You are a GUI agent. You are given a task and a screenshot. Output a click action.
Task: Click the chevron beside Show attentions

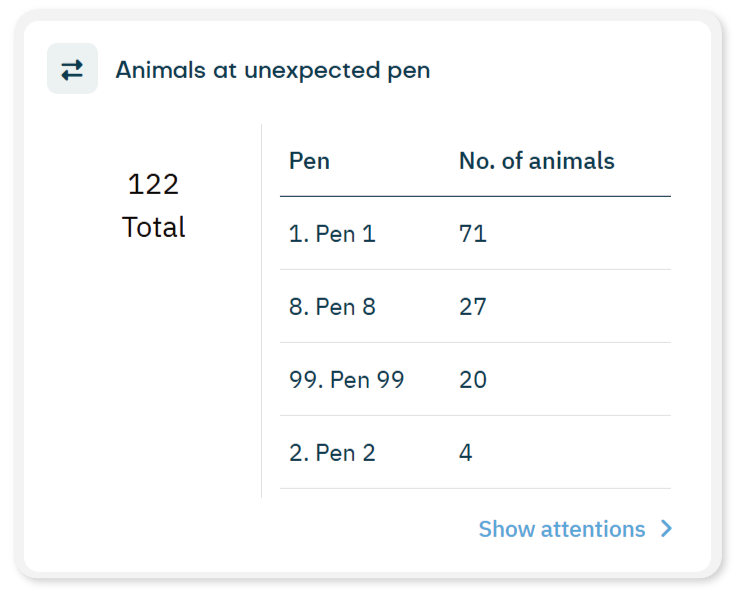pos(667,529)
